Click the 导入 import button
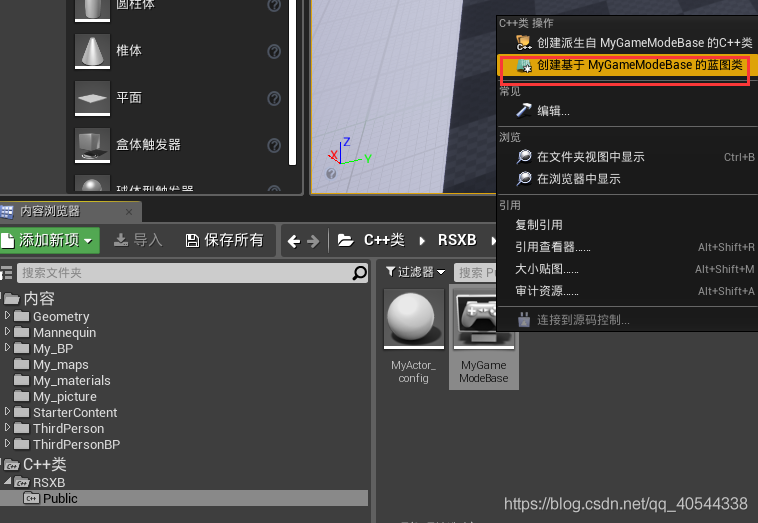Screen dimensions: 758x523 tap(138, 240)
